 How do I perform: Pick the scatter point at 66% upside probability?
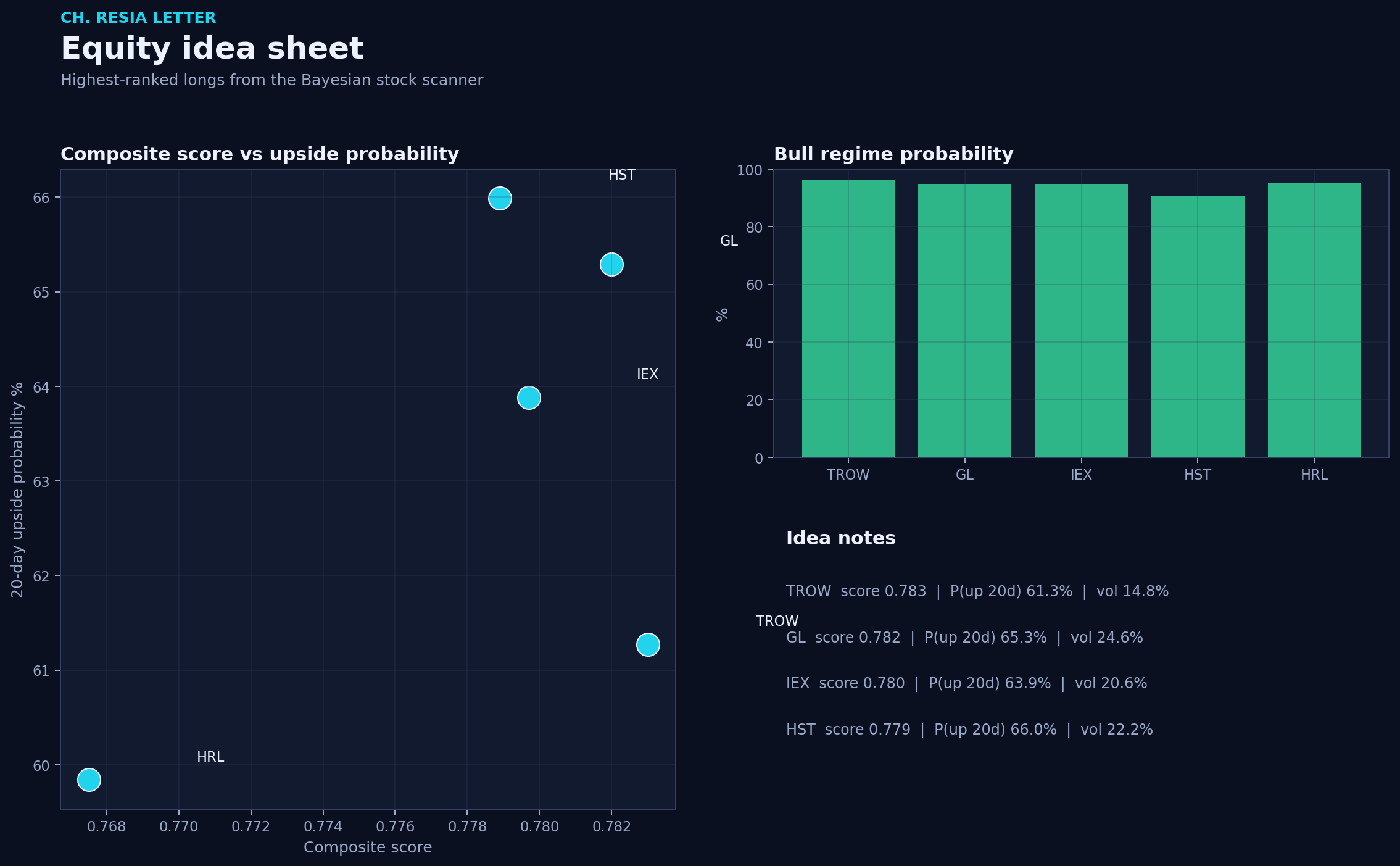[x=500, y=199]
